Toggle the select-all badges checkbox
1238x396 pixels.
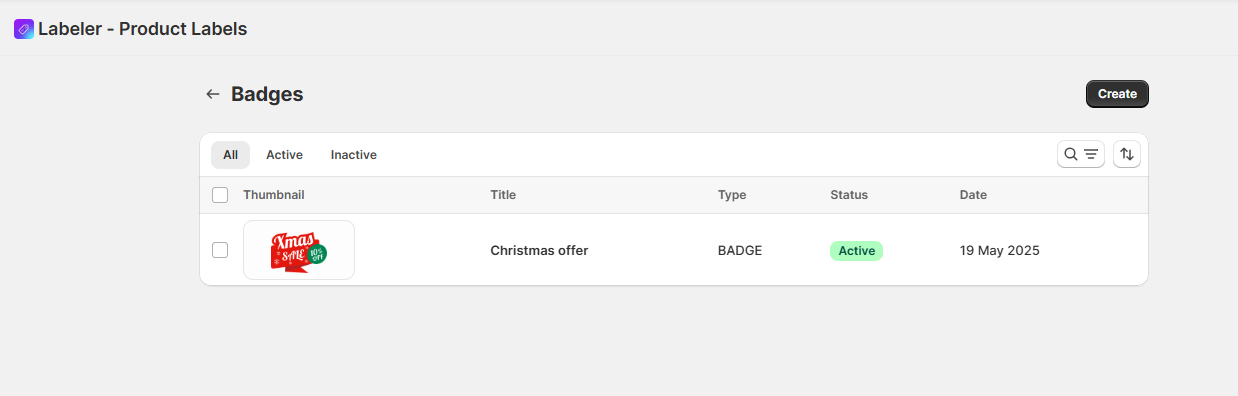220,195
